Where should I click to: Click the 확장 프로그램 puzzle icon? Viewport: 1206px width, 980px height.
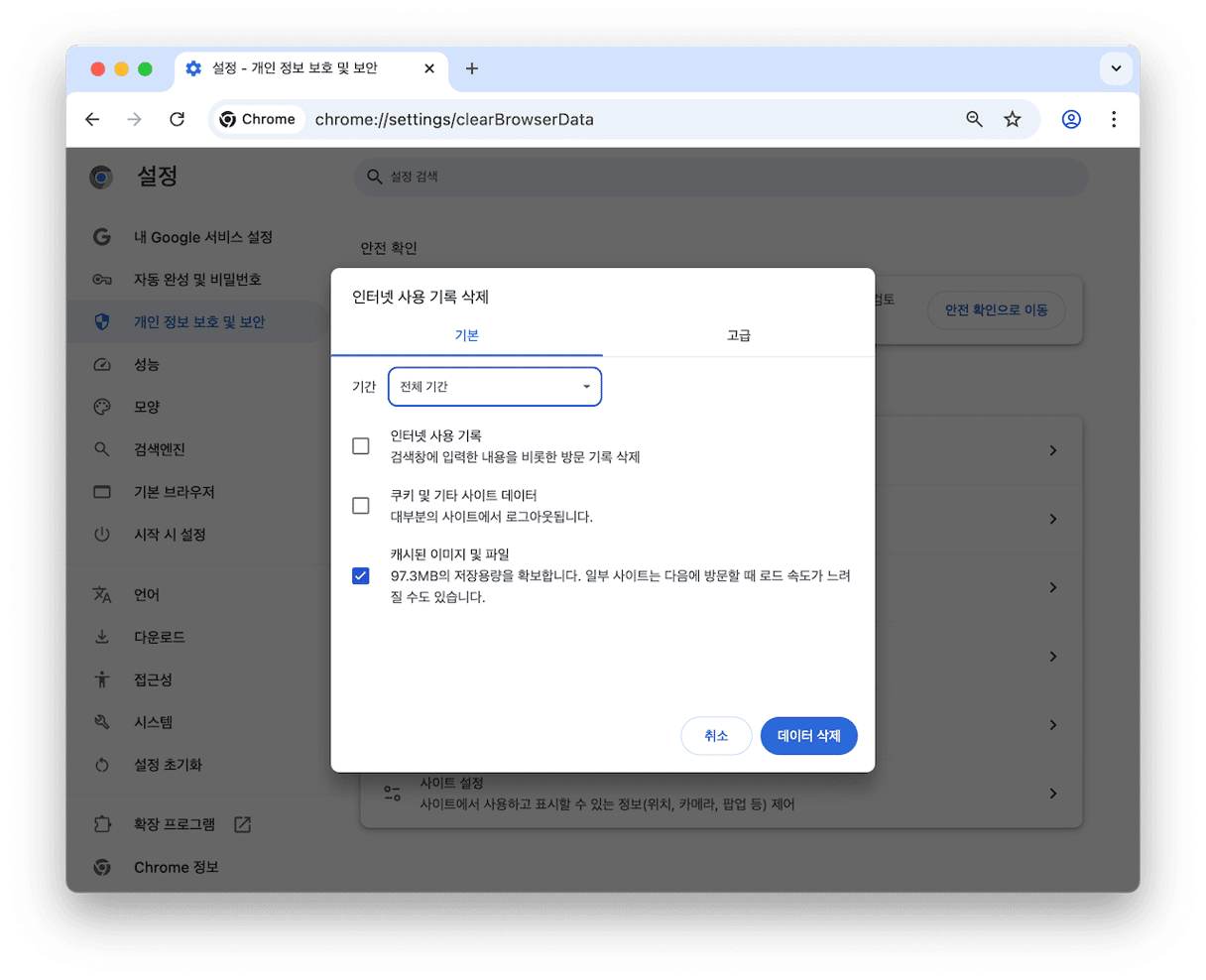(102, 823)
